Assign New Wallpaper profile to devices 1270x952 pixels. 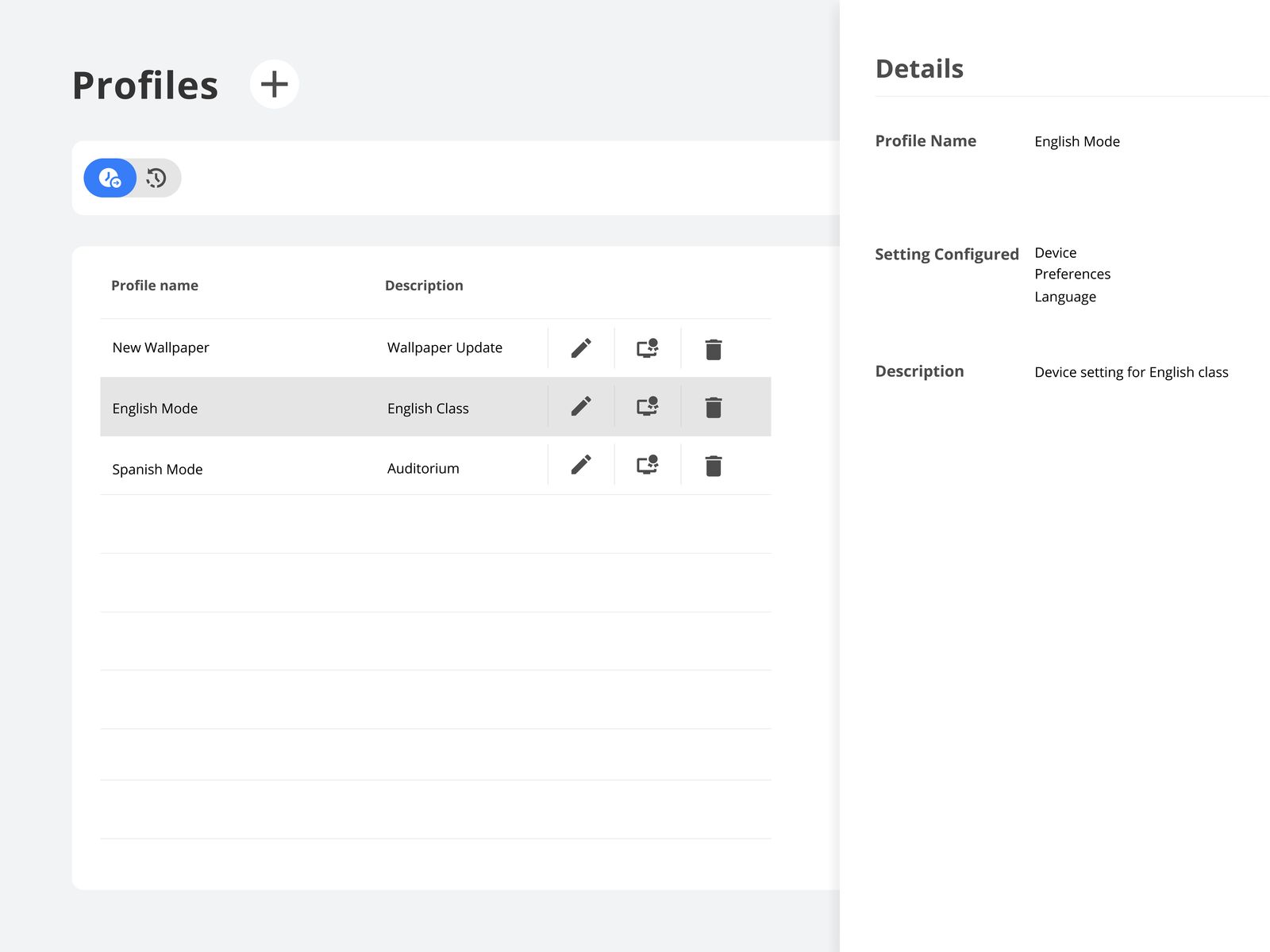(x=648, y=348)
